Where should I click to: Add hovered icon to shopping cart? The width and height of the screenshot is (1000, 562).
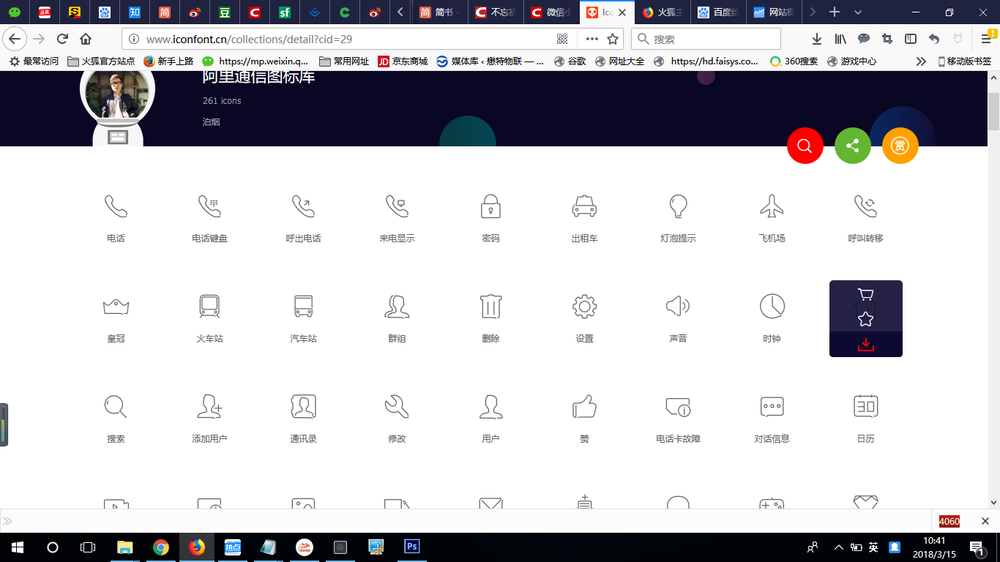866,295
